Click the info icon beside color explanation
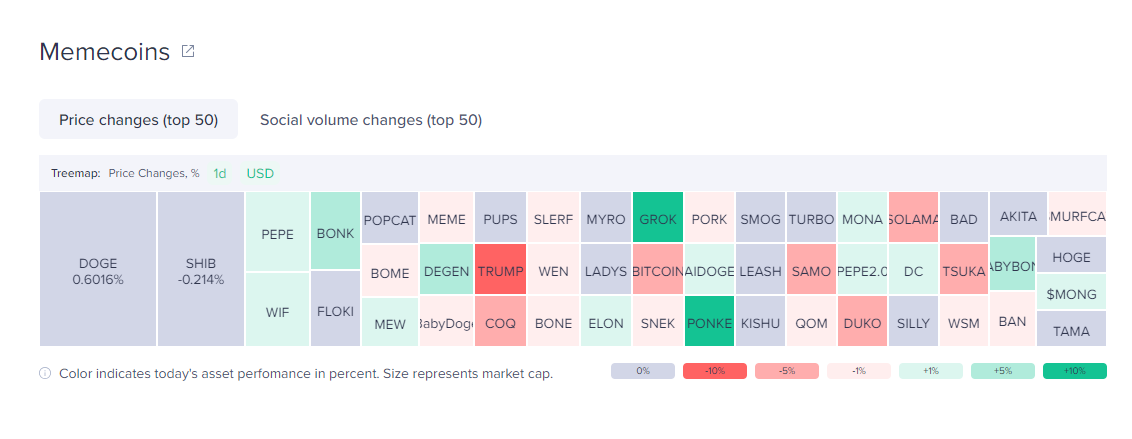 pos(45,373)
